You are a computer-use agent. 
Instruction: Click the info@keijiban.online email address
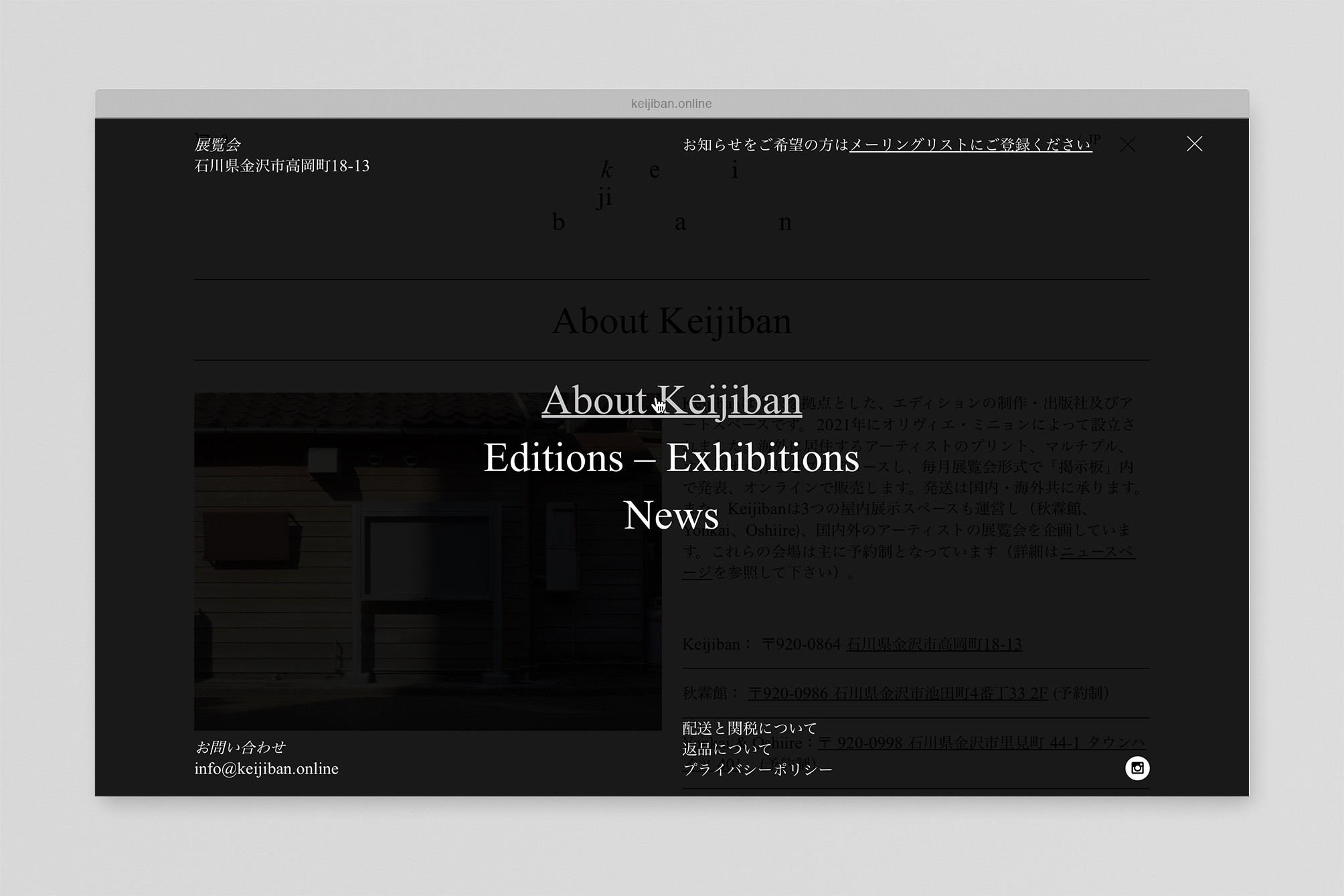(266, 769)
